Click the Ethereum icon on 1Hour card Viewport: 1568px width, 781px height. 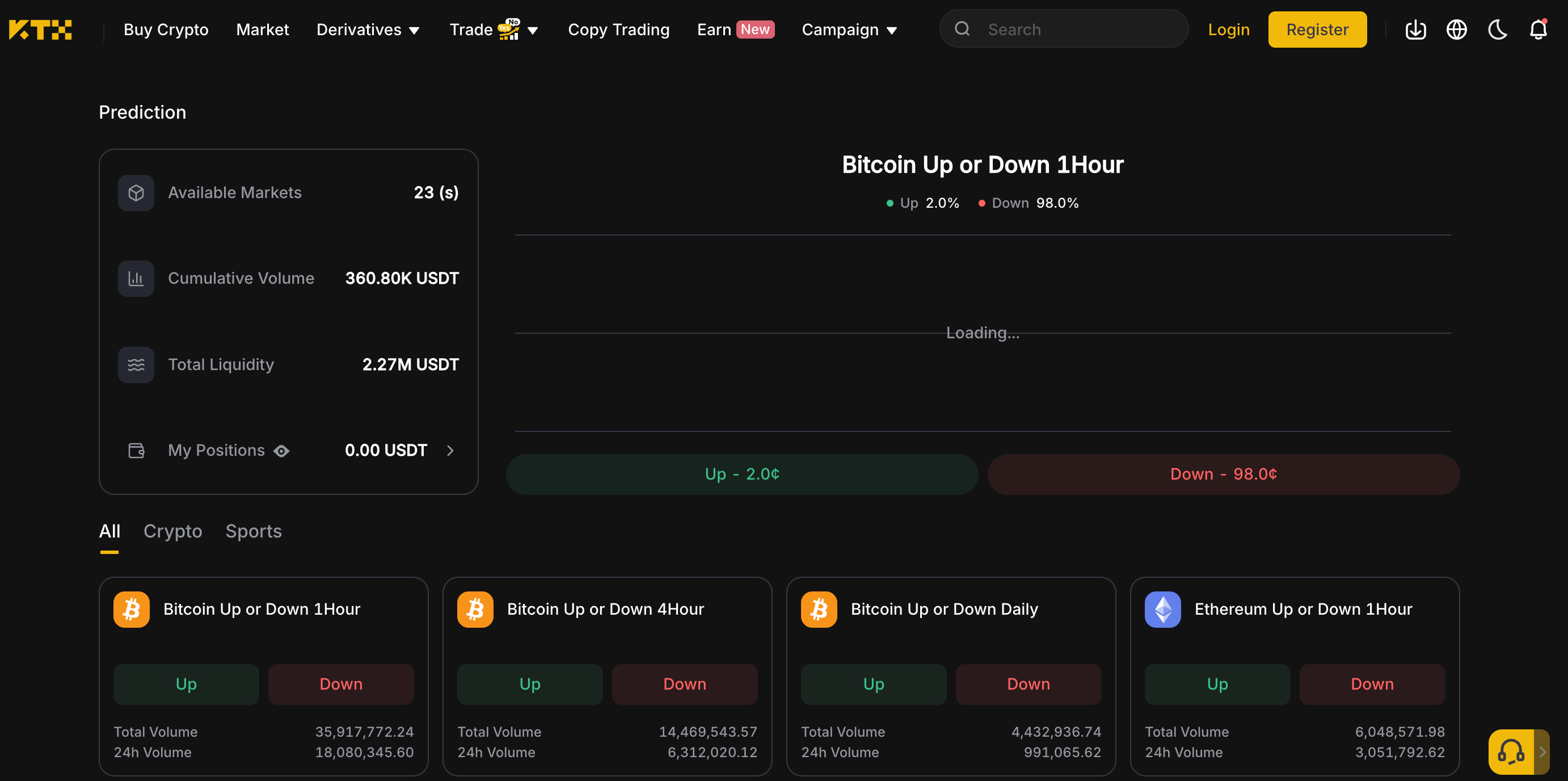point(1162,609)
